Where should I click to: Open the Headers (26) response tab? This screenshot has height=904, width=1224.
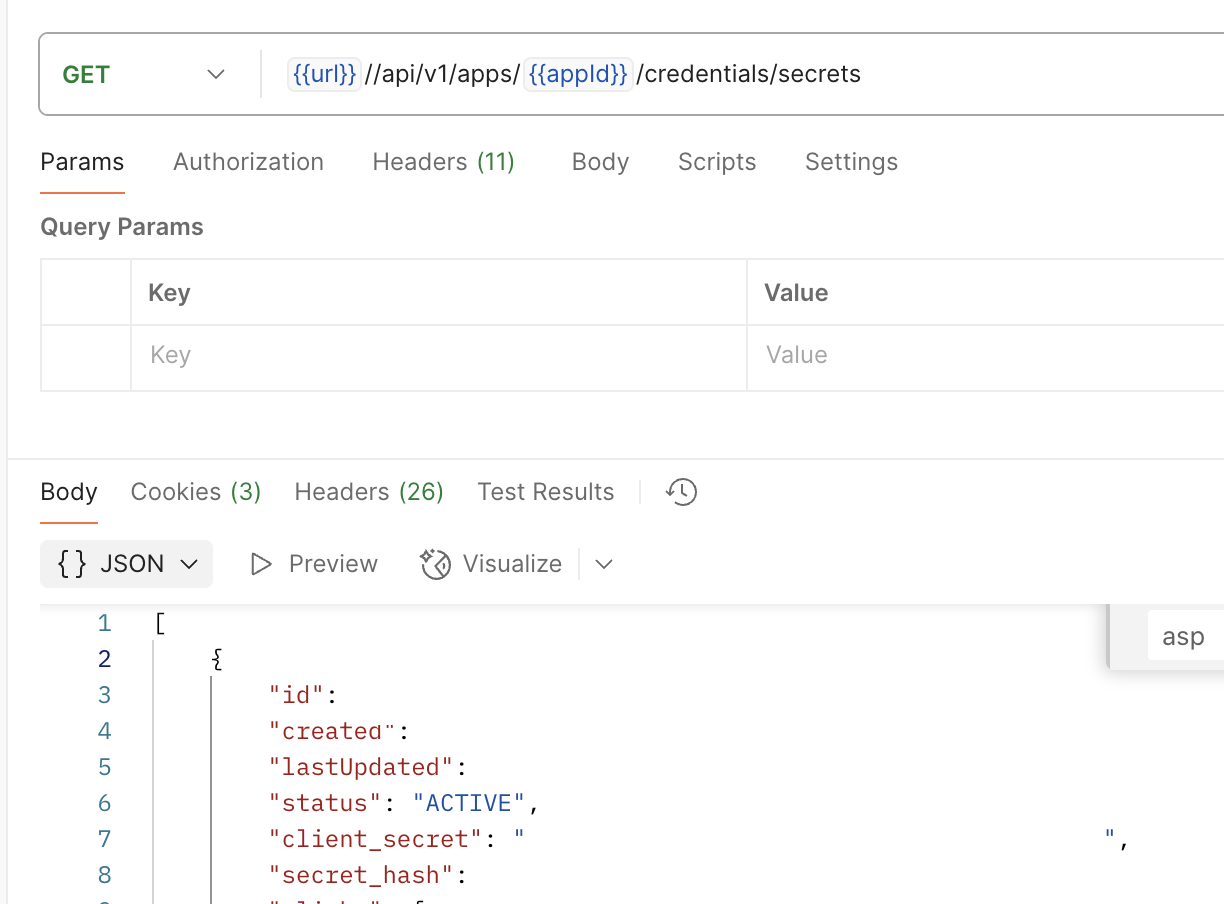click(368, 491)
